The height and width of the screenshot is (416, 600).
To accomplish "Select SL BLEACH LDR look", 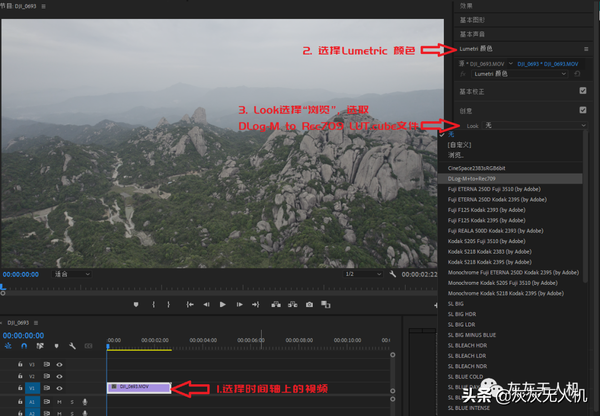I will 467,356.
